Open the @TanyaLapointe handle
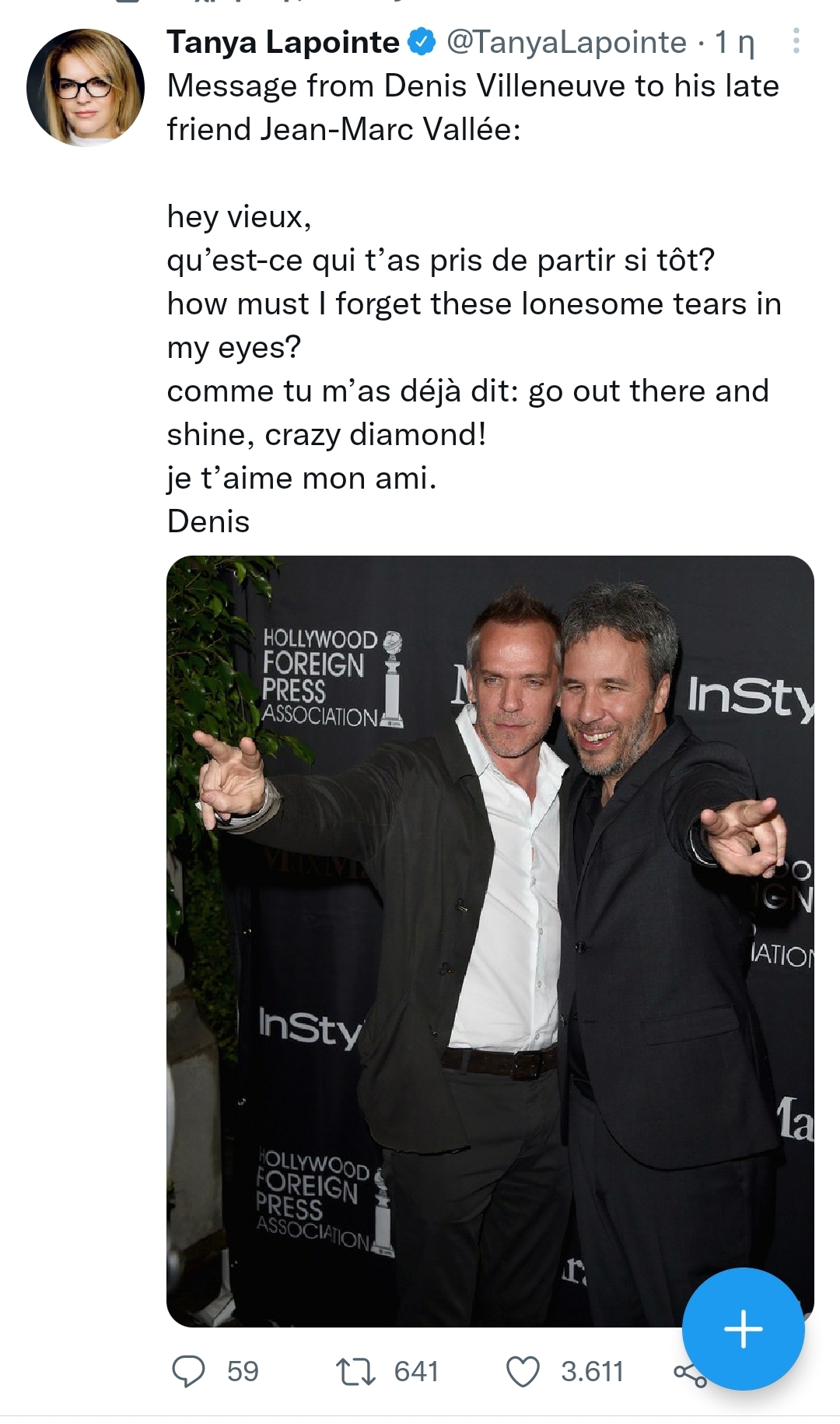Viewport: 840px width, 1424px height. tap(566, 42)
